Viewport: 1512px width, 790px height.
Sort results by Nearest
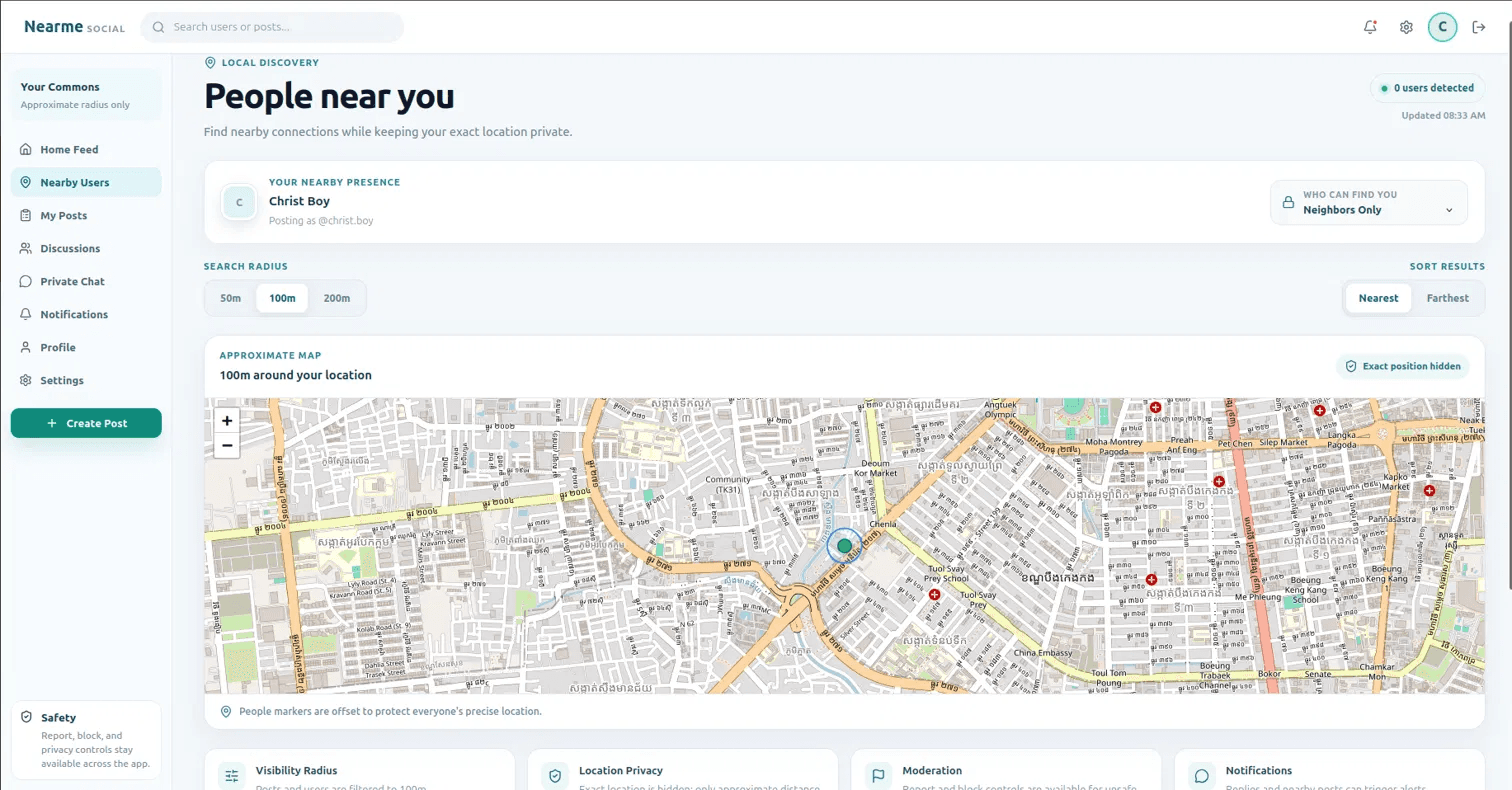[1378, 298]
